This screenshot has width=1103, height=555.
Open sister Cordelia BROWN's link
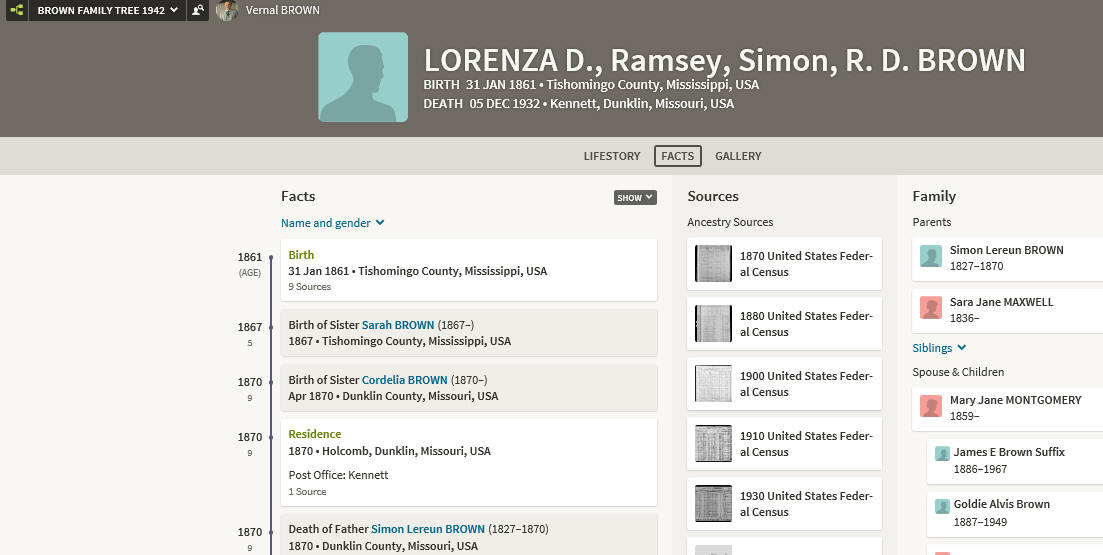pyautogui.click(x=404, y=380)
